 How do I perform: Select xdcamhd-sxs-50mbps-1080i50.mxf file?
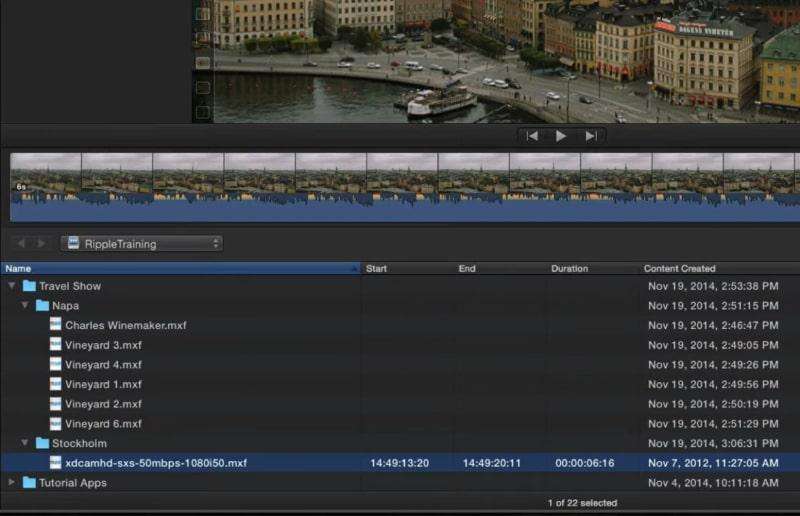pyautogui.click(x=156, y=463)
